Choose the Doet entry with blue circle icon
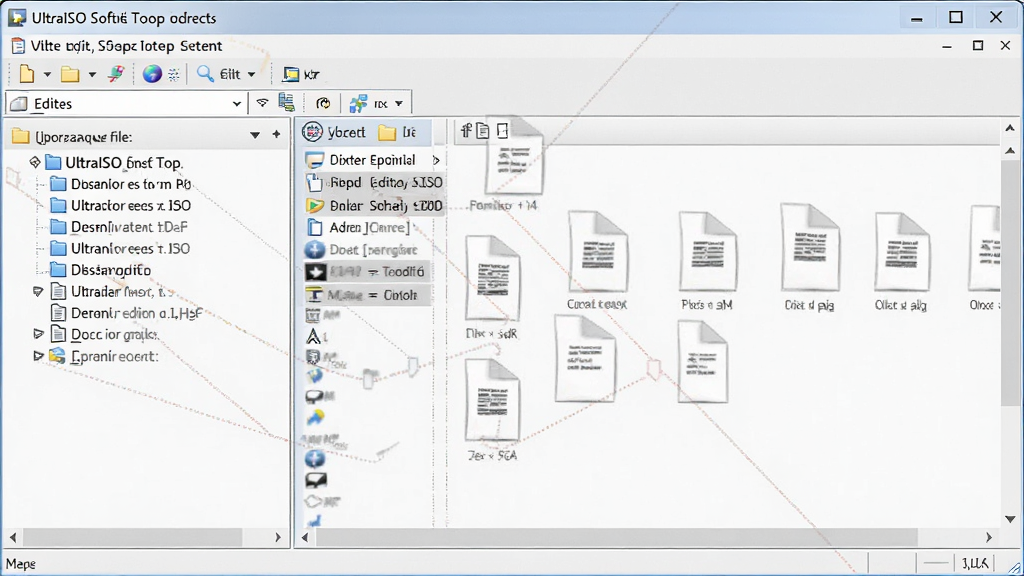 pyautogui.click(x=361, y=249)
